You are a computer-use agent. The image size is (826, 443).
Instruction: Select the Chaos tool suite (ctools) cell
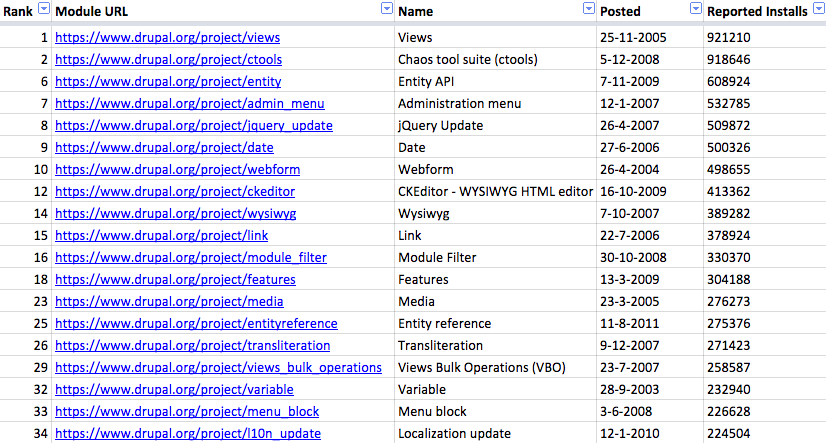(495, 60)
